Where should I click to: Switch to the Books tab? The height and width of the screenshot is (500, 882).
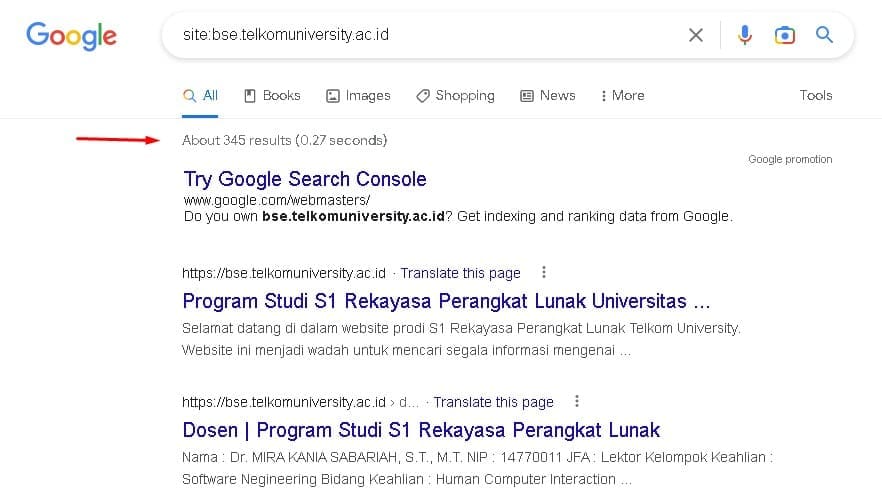[x=272, y=96]
